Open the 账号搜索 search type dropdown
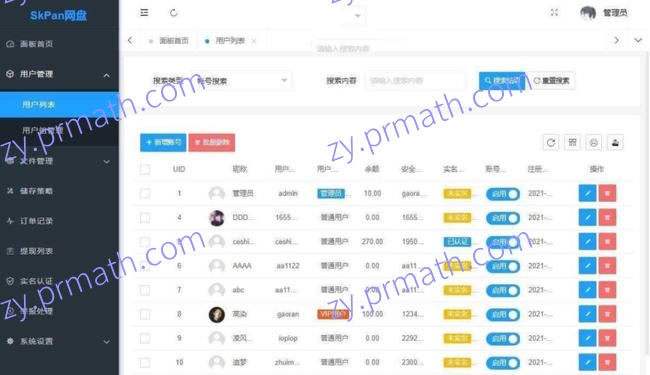The width and height of the screenshot is (650, 375). coord(242,81)
